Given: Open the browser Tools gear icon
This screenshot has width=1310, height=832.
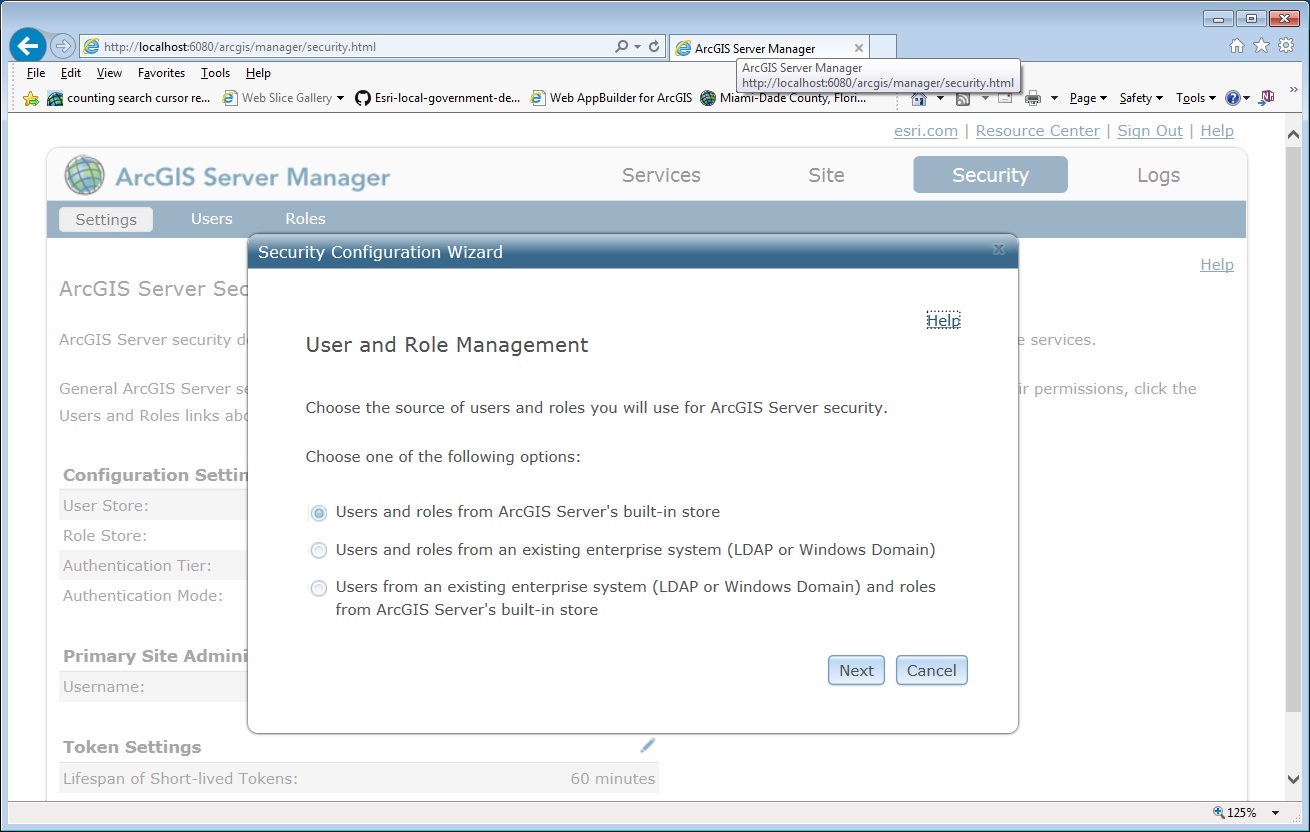Looking at the screenshot, I should tap(1285, 46).
